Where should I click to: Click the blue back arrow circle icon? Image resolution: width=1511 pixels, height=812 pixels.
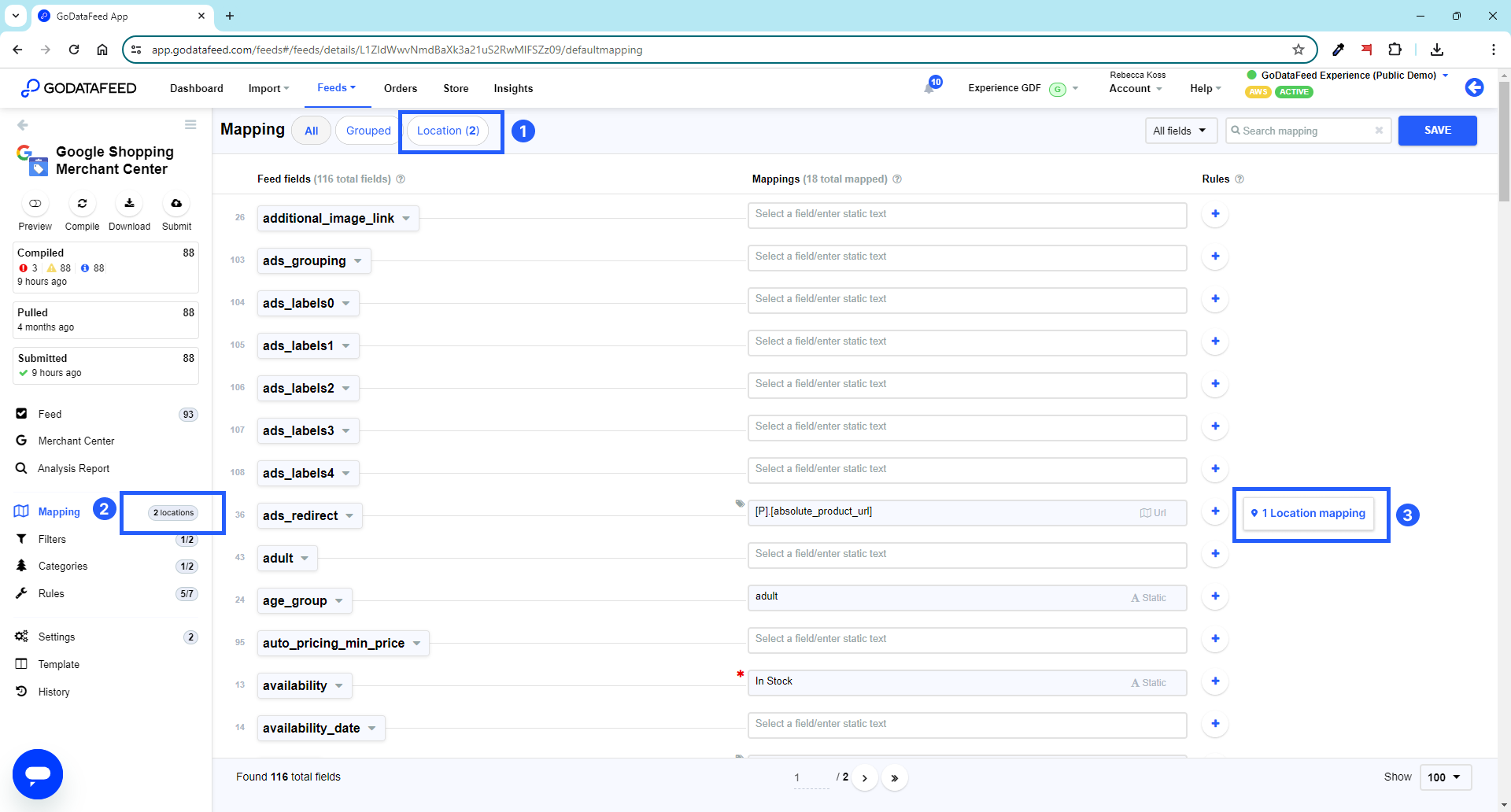[1474, 87]
